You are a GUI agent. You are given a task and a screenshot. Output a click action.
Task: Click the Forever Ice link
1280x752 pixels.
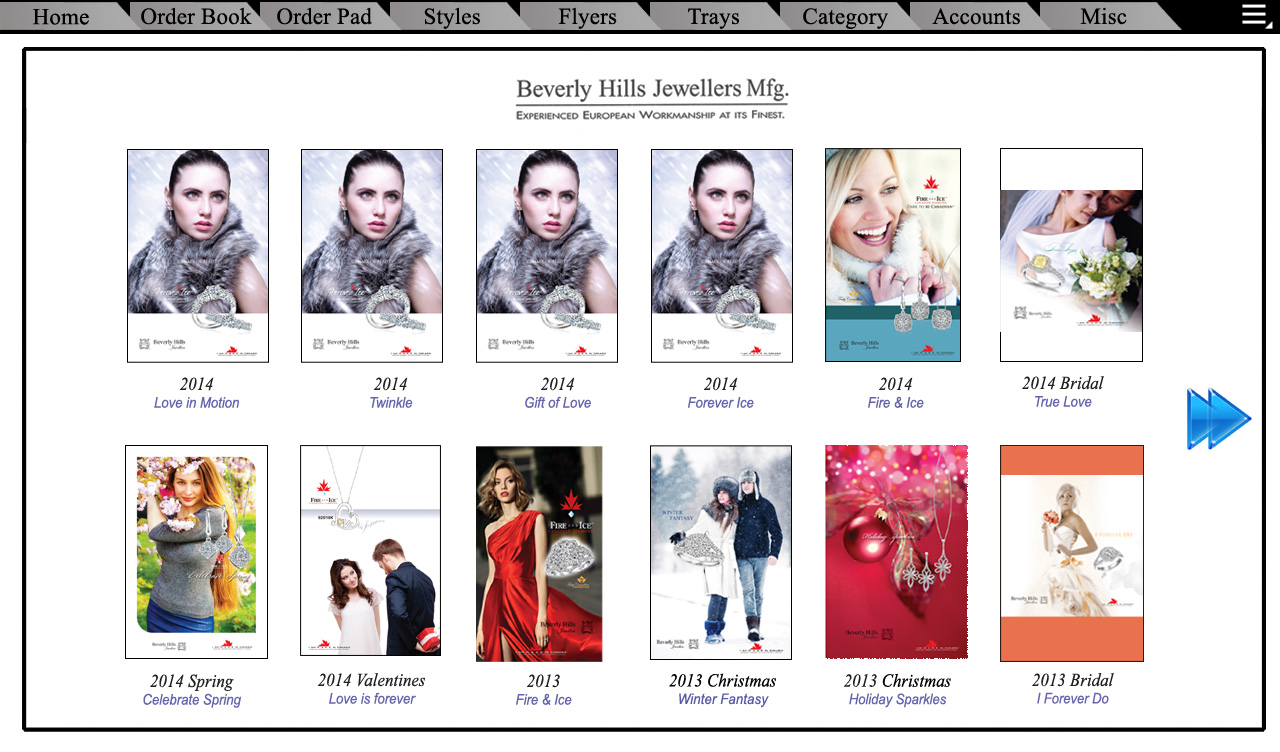pos(721,403)
